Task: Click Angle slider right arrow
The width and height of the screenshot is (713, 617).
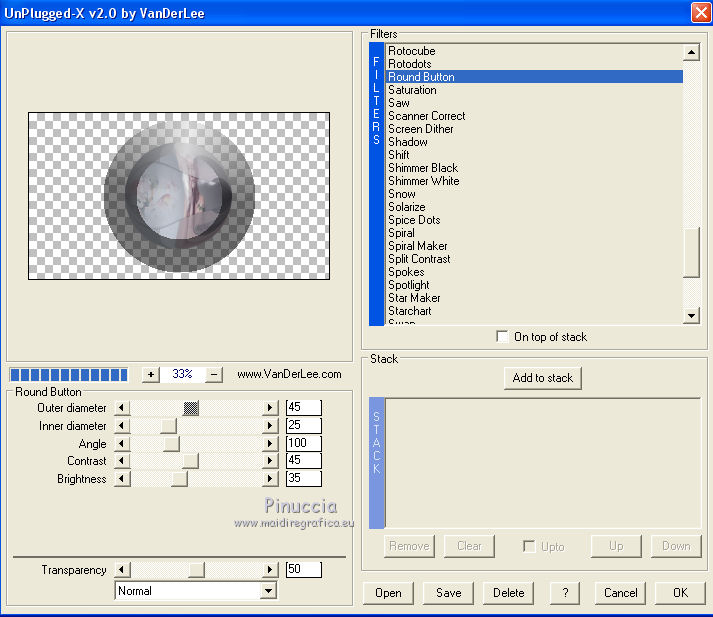Action: tap(270, 444)
